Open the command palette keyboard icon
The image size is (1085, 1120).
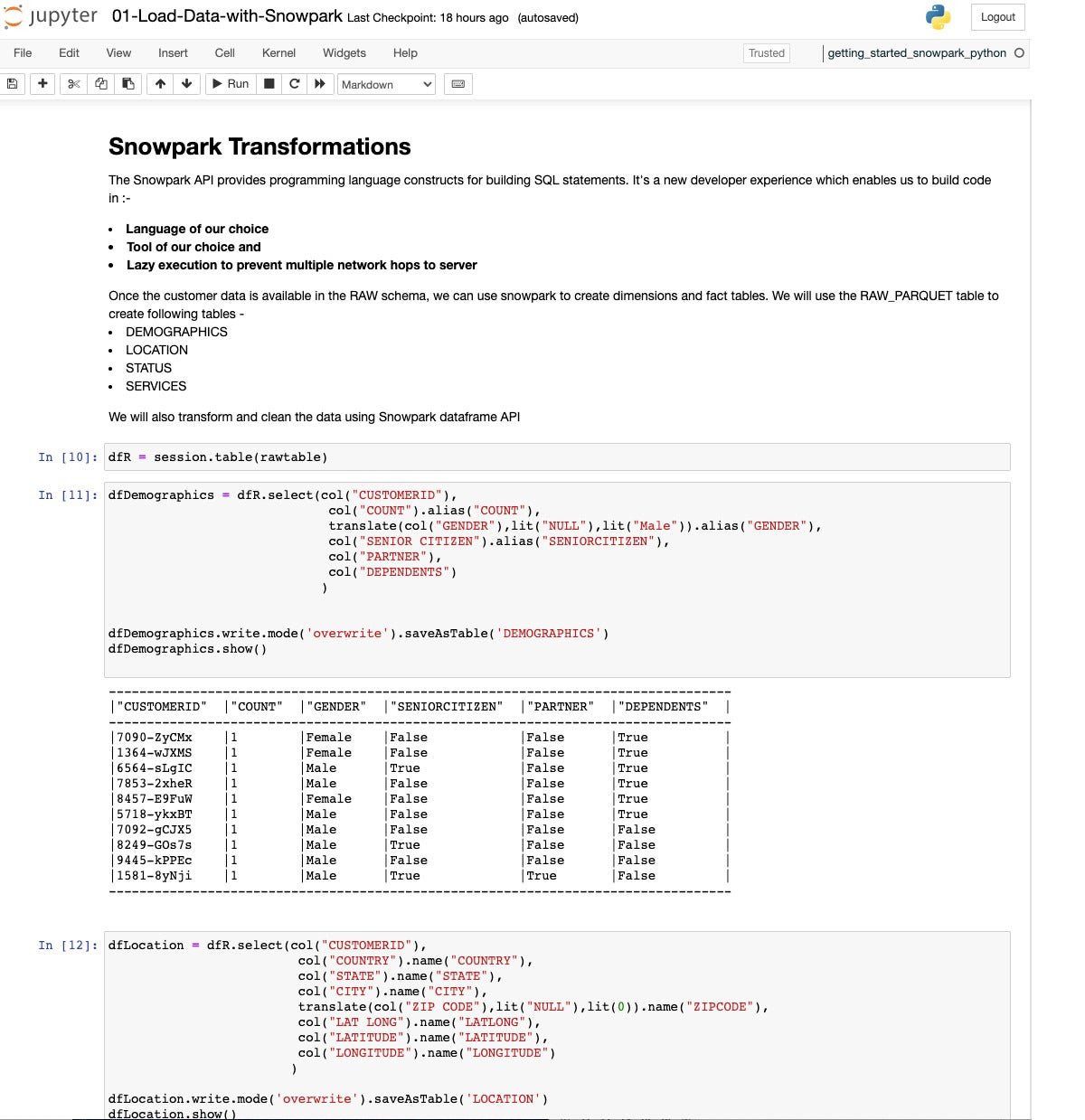(x=458, y=84)
